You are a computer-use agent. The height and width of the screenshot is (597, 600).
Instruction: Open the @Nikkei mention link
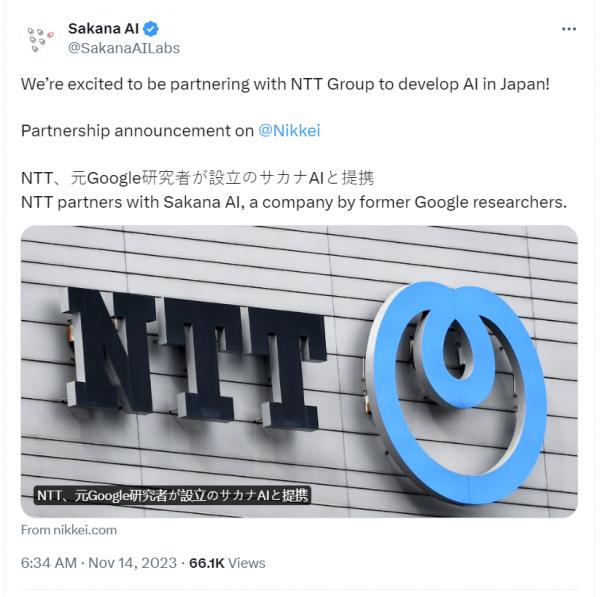[289, 131]
